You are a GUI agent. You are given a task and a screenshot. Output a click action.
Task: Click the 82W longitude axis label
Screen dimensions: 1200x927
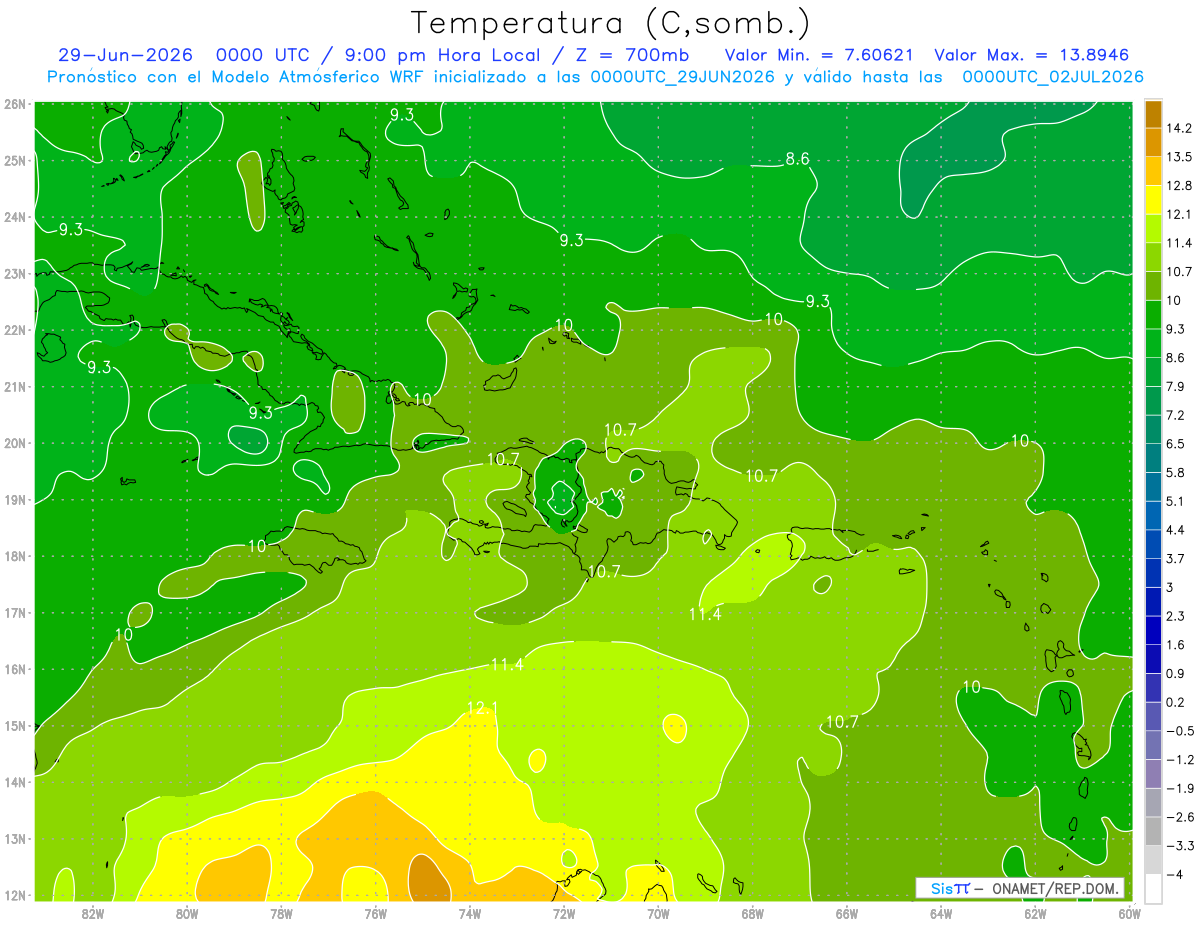[92, 913]
